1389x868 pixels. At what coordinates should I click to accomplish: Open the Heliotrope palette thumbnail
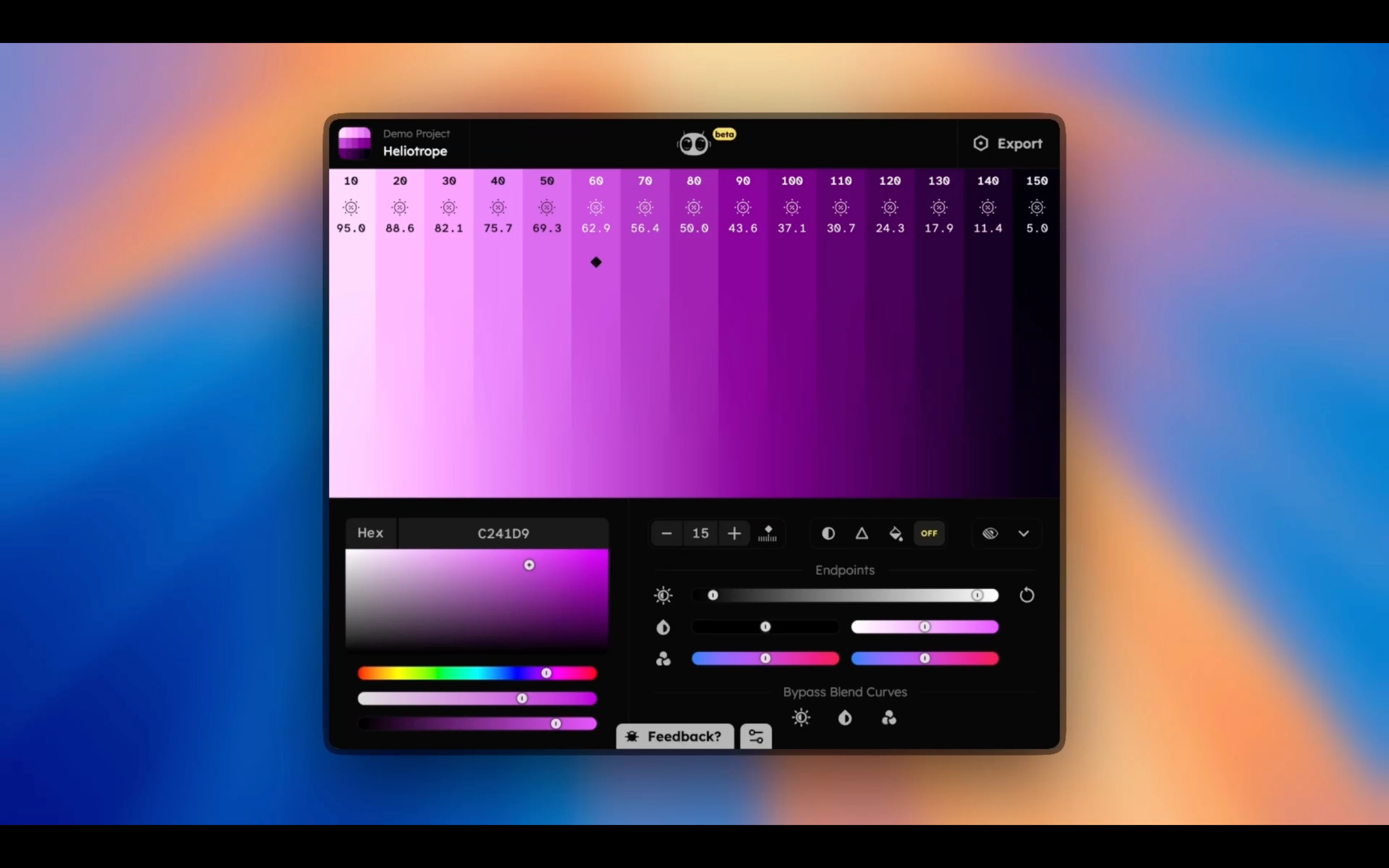pos(354,143)
